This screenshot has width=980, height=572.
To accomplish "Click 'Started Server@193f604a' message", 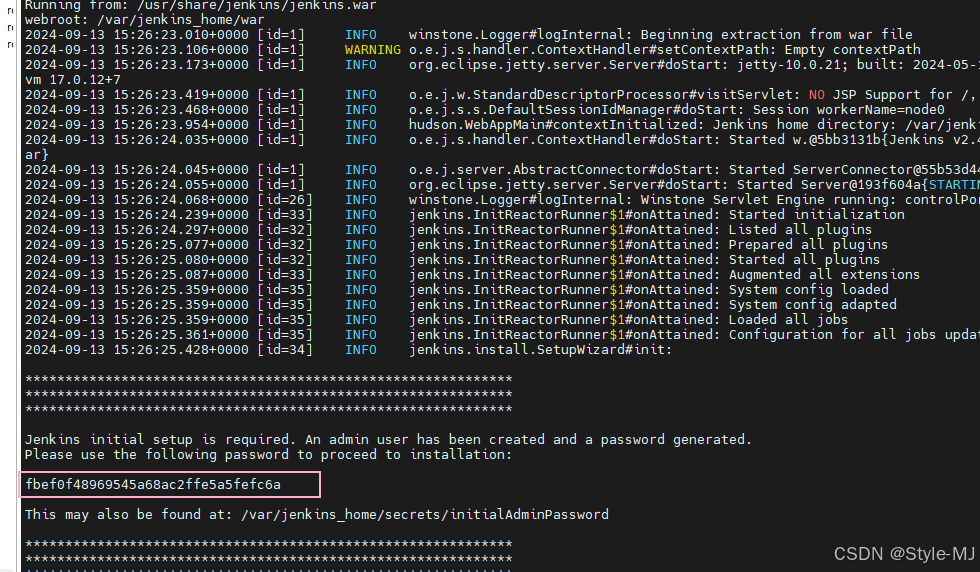I will (828, 185).
